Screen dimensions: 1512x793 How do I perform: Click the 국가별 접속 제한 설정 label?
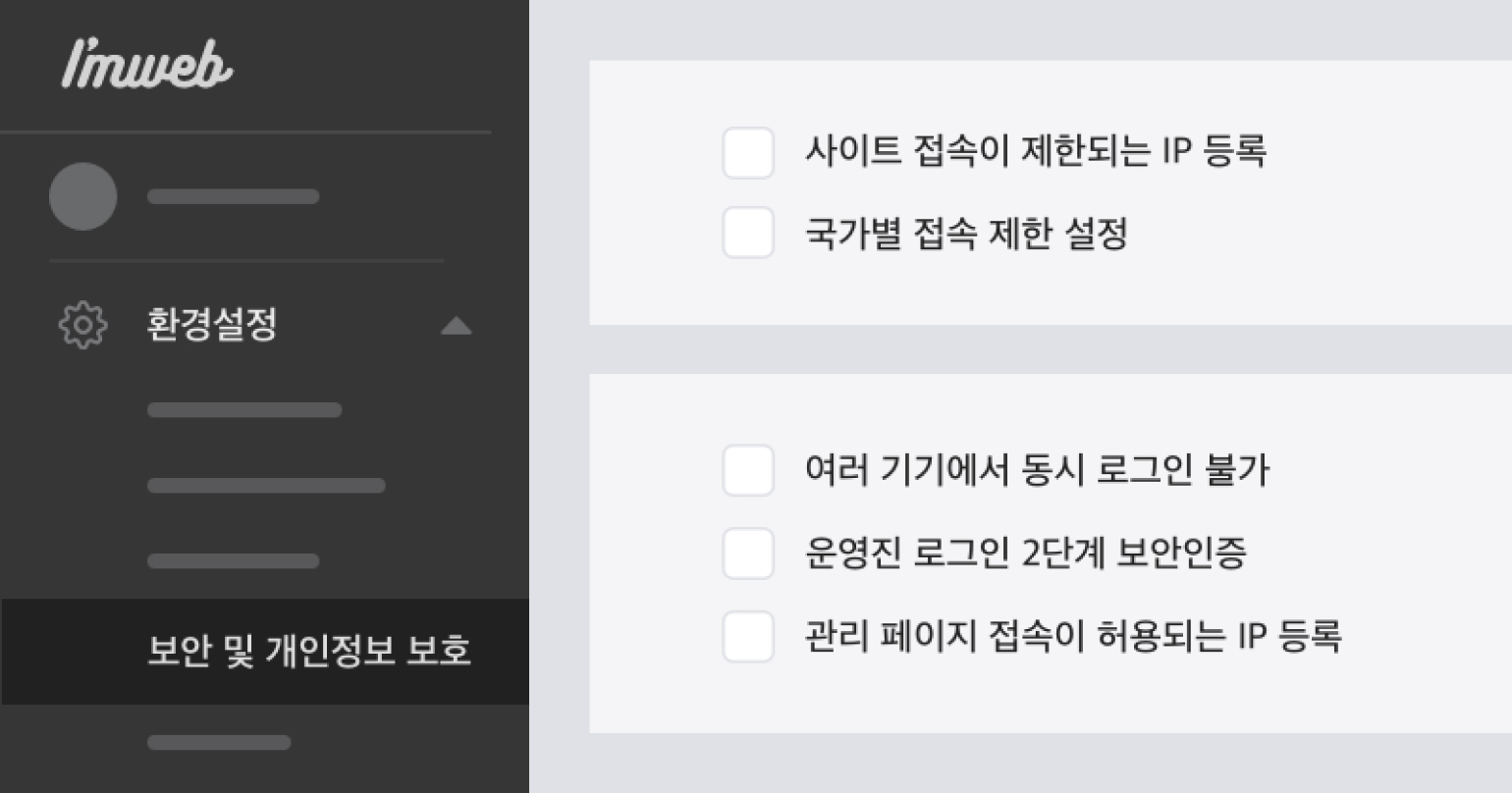click(x=966, y=234)
